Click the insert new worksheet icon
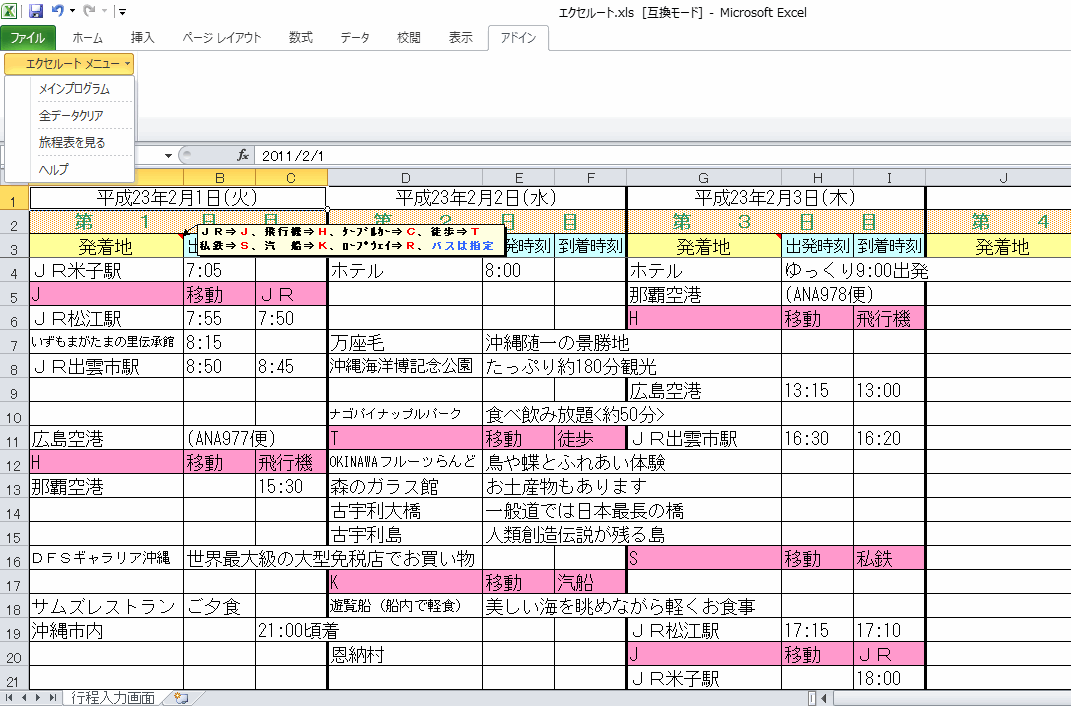The image size is (1071, 706). [x=181, y=698]
